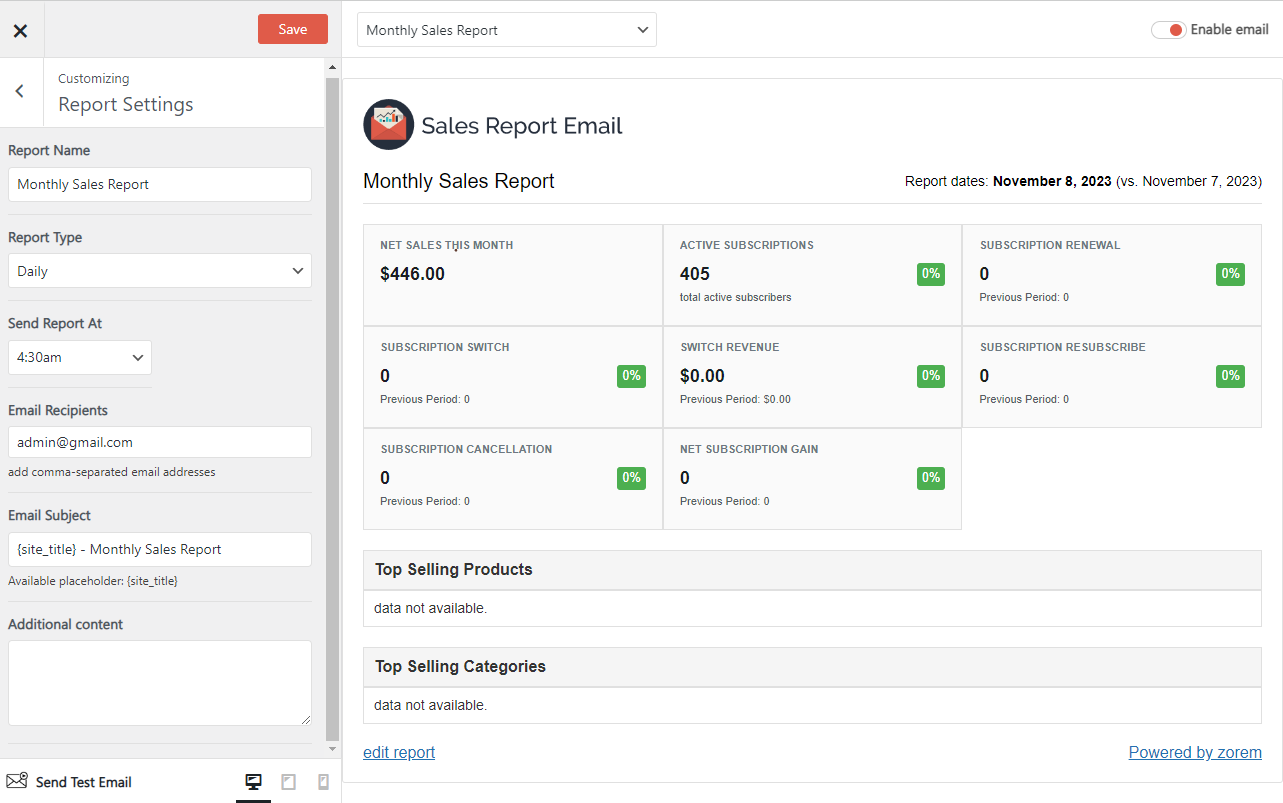Image resolution: width=1283 pixels, height=803 pixels.
Task: Close the customizer with the X icon
Action: pyautogui.click(x=20, y=30)
